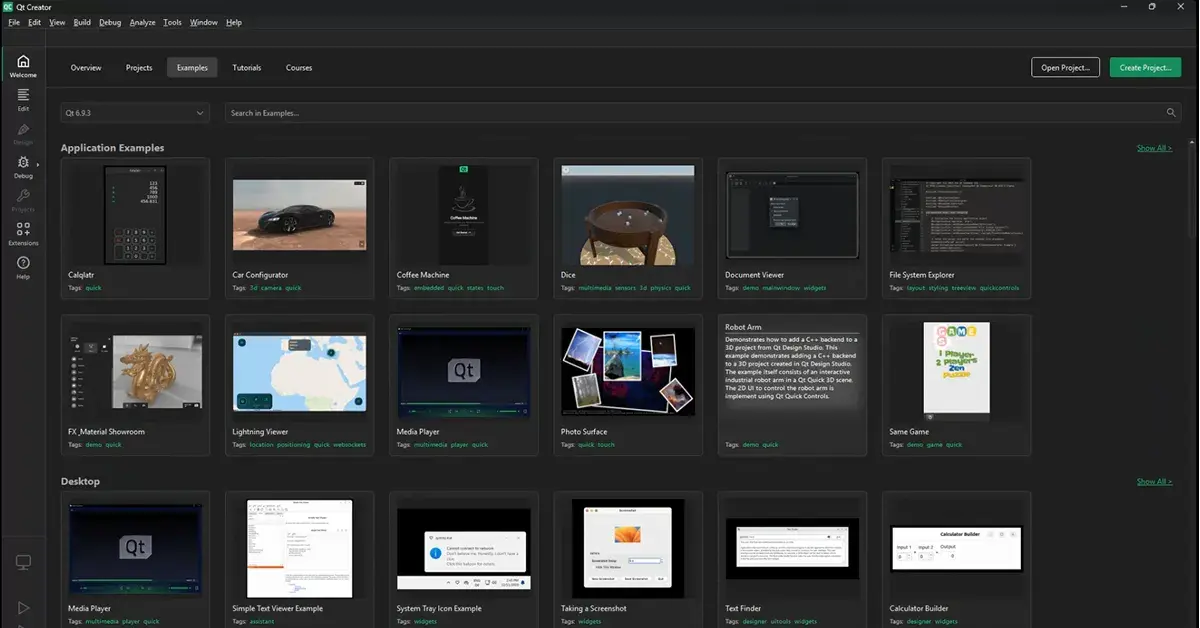Open the Car Configurator example thumbnail

coord(299,215)
